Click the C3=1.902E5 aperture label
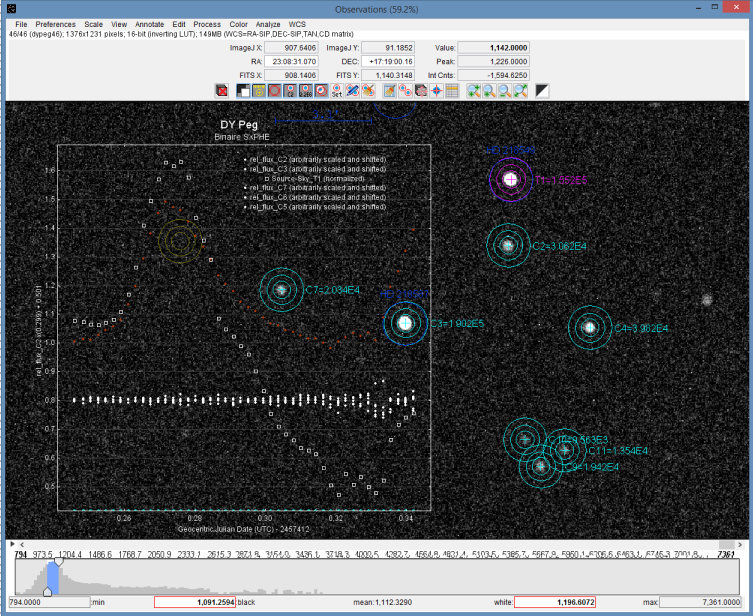The width and height of the screenshot is (753, 616). pos(457,324)
